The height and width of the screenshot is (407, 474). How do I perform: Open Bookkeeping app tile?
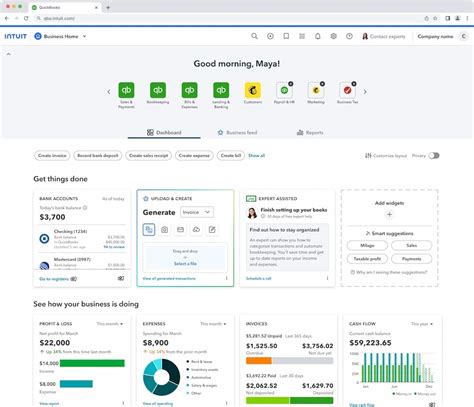pyautogui.click(x=158, y=93)
